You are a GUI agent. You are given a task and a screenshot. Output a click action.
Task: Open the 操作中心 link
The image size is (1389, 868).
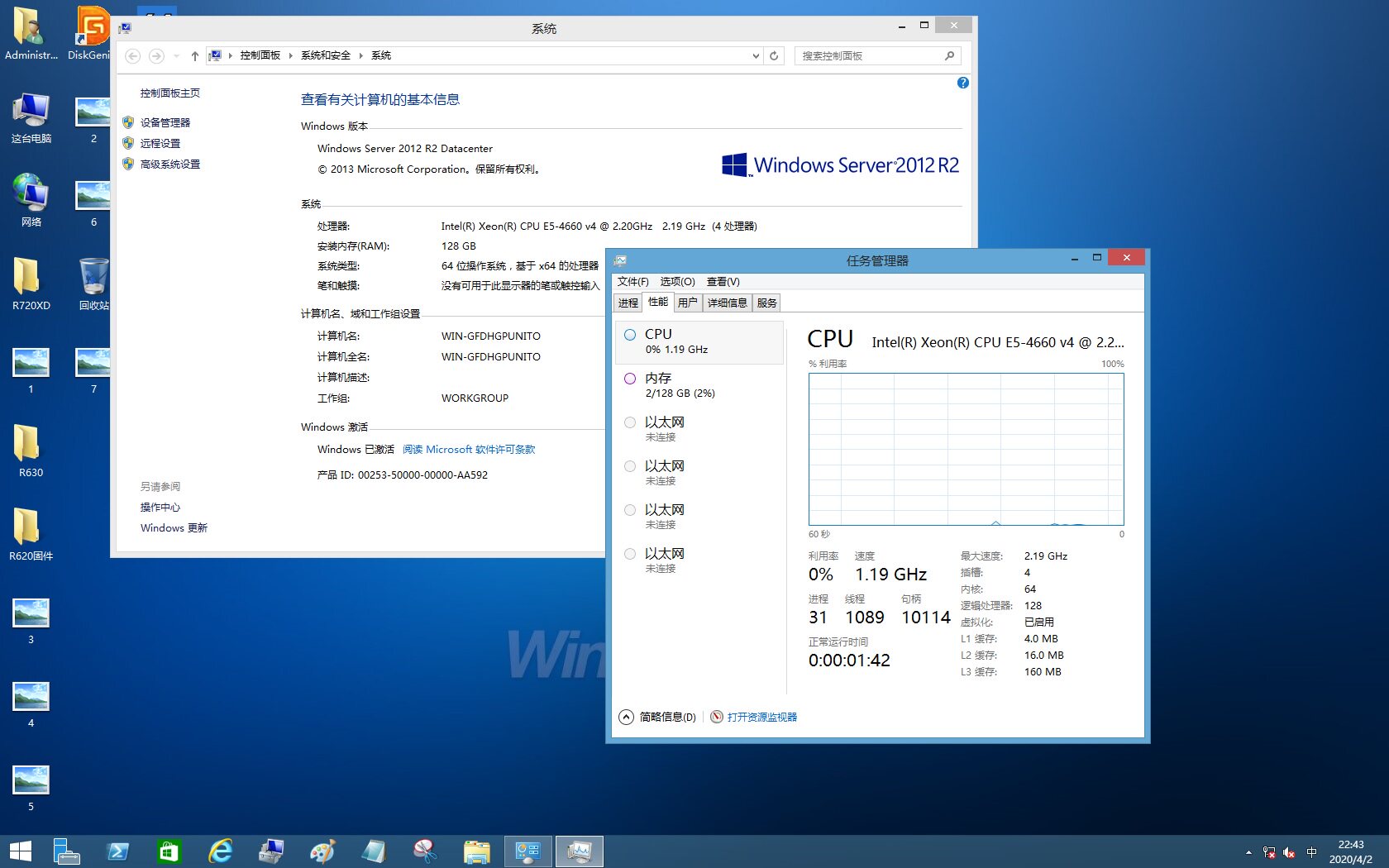click(160, 507)
